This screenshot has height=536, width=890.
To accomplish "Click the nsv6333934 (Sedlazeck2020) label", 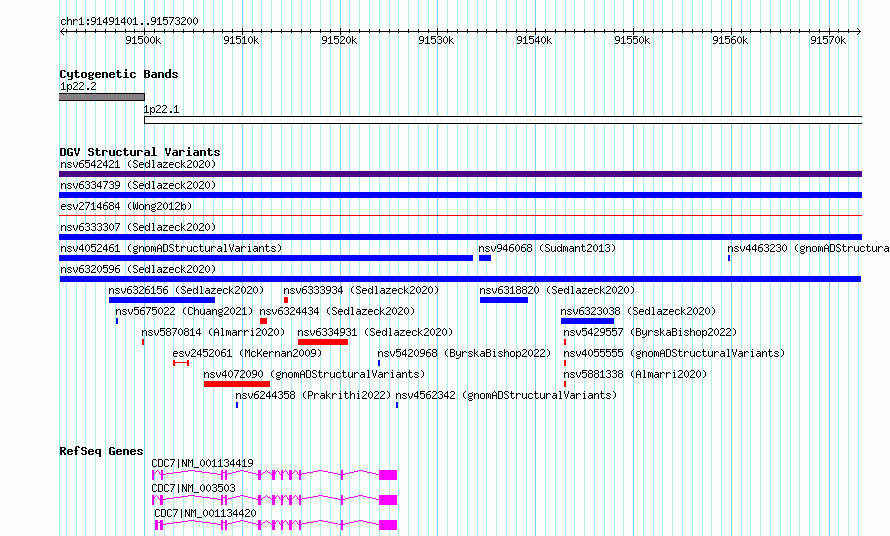I will [361, 290].
